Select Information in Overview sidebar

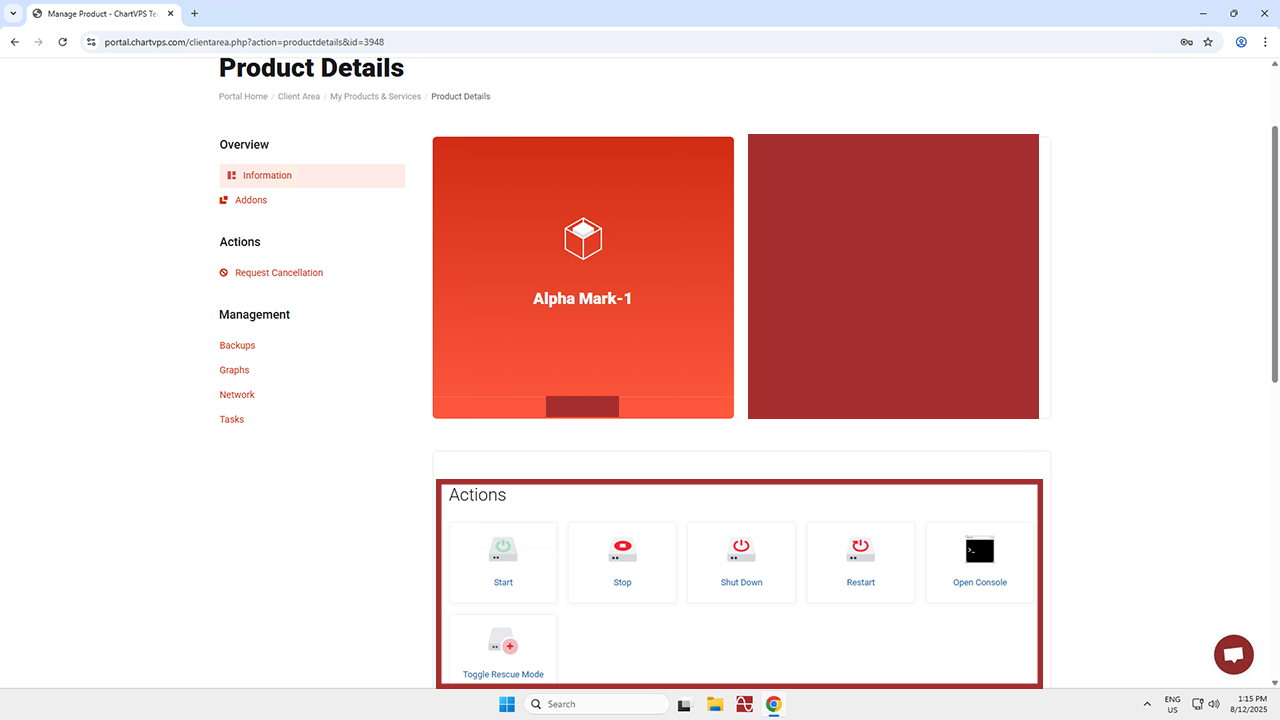pyautogui.click(x=267, y=176)
